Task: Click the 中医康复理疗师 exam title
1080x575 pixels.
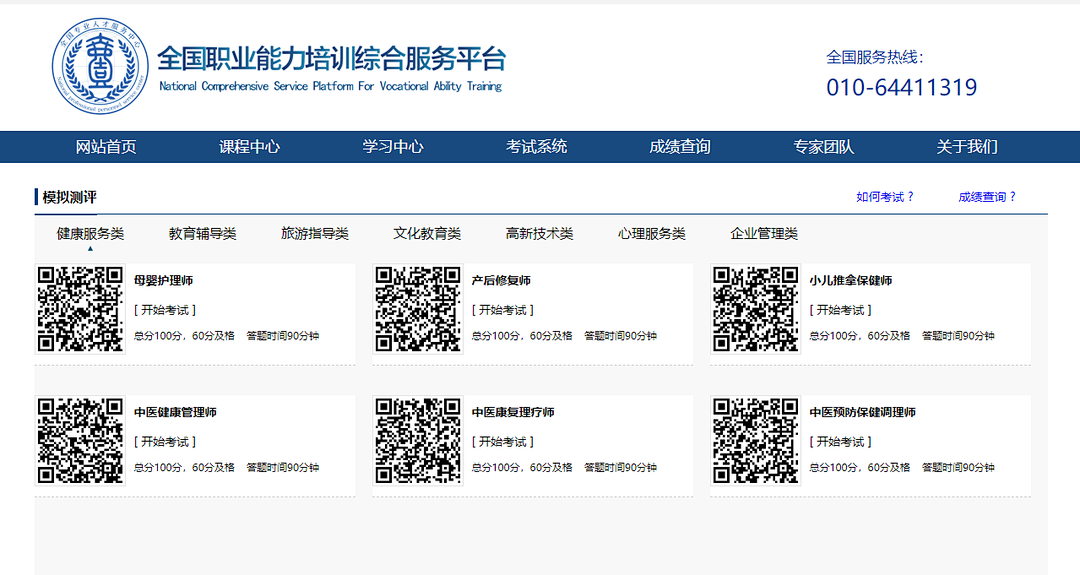Action: (x=513, y=412)
